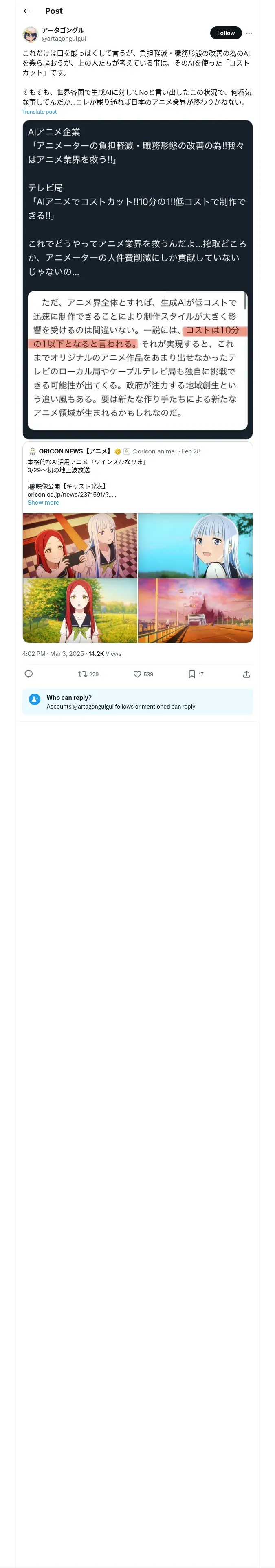Click the Translate post link
This screenshot has height=1568, width=275.
(x=39, y=112)
